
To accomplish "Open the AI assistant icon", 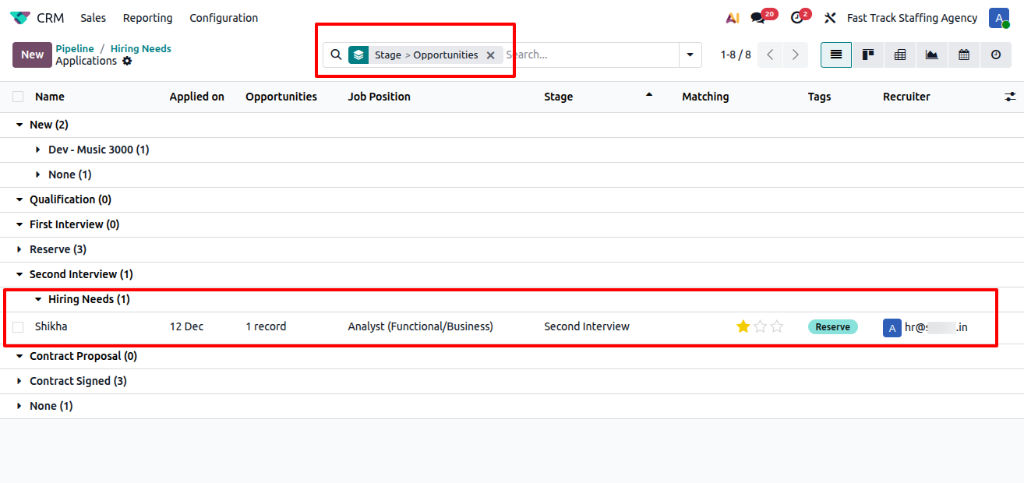I will tap(733, 18).
